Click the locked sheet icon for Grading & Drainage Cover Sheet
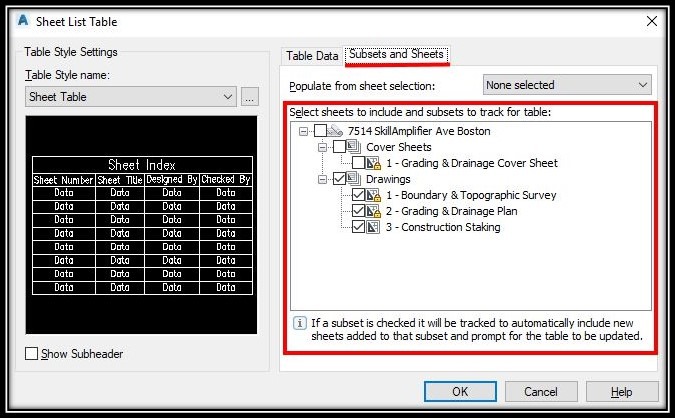This screenshot has height=418, width=675. tap(373, 163)
